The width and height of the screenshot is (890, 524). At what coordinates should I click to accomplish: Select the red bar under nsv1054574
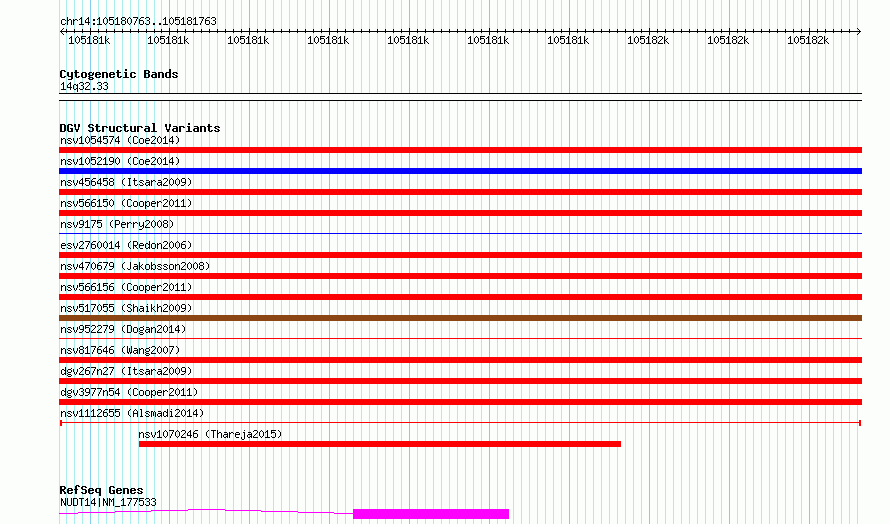460,150
